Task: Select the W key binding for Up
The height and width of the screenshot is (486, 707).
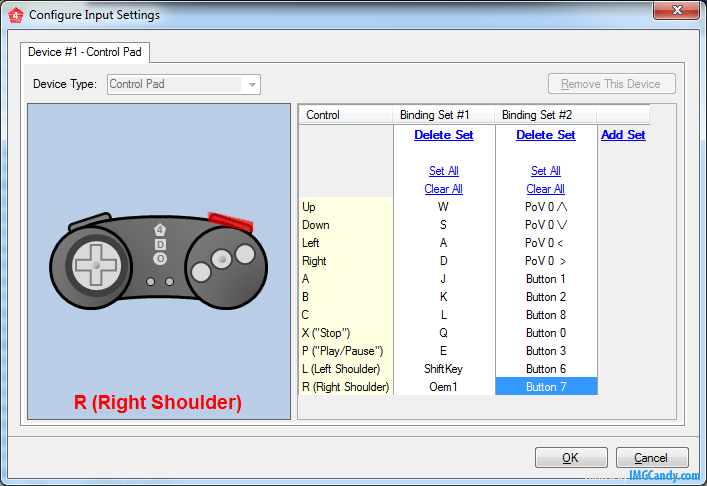Action: pyautogui.click(x=444, y=207)
